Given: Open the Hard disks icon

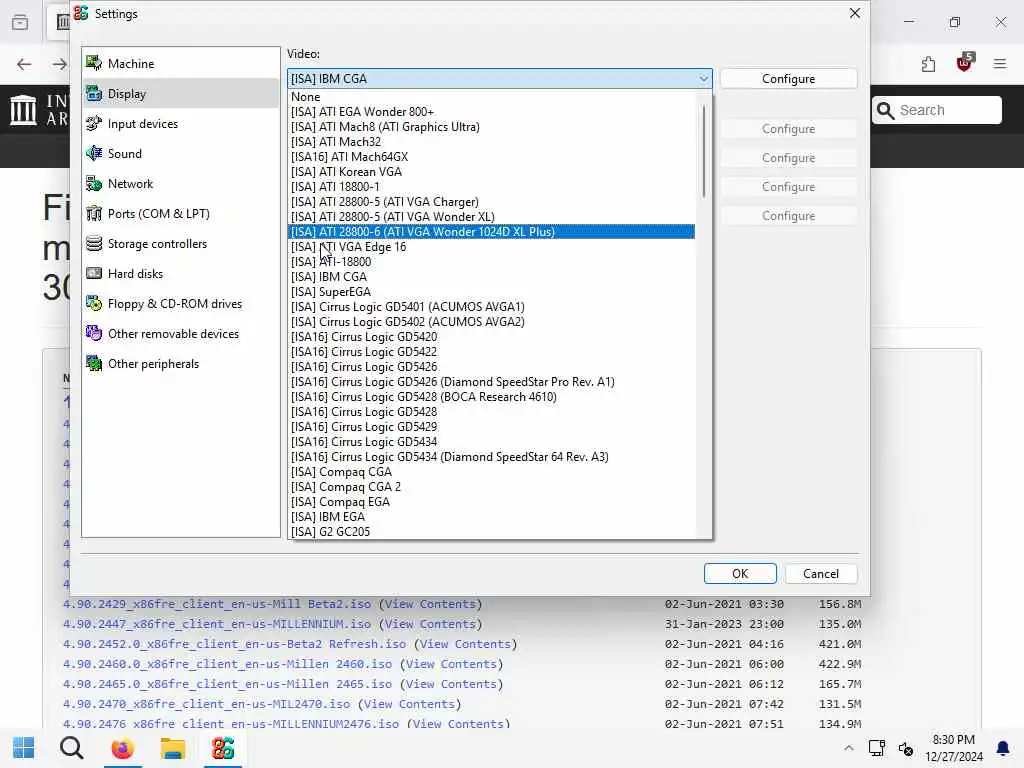Looking at the screenshot, I should click(x=94, y=274).
